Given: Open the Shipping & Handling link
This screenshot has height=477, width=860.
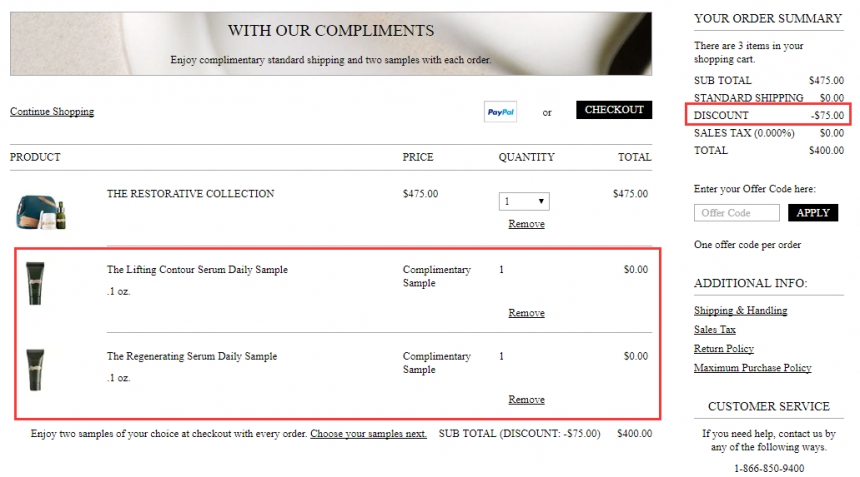Looking at the screenshot, I should coord(740,310).
